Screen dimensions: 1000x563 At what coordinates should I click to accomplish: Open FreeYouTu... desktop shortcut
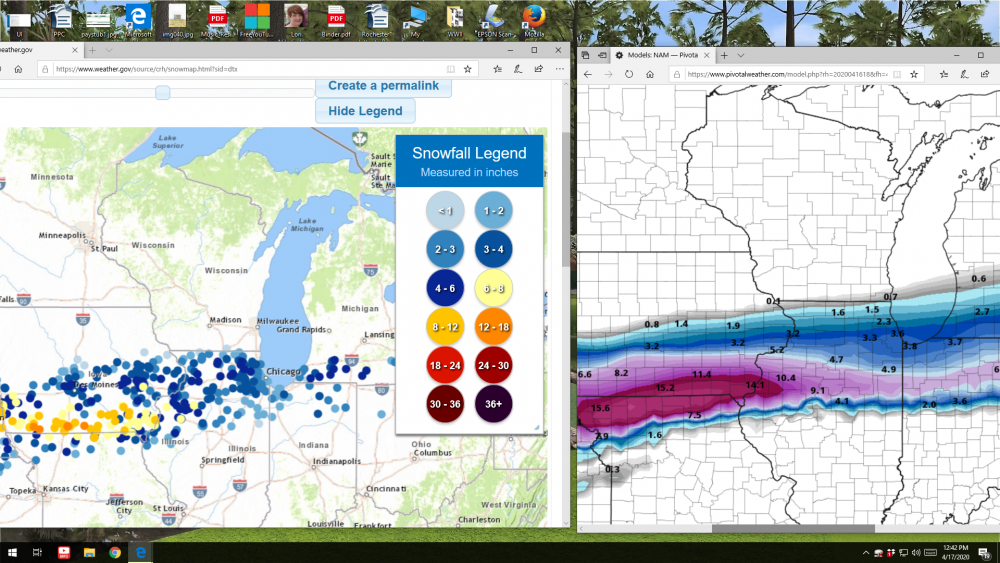(257, 21)
